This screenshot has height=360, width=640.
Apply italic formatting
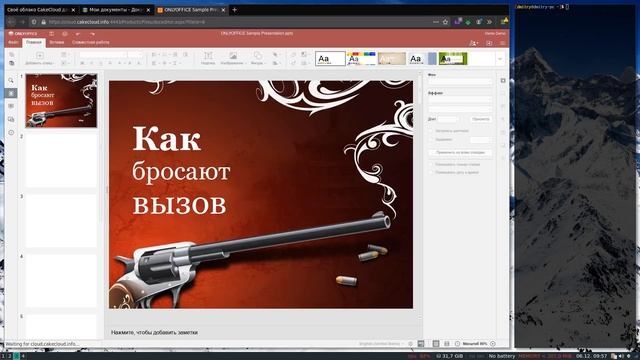91,63
